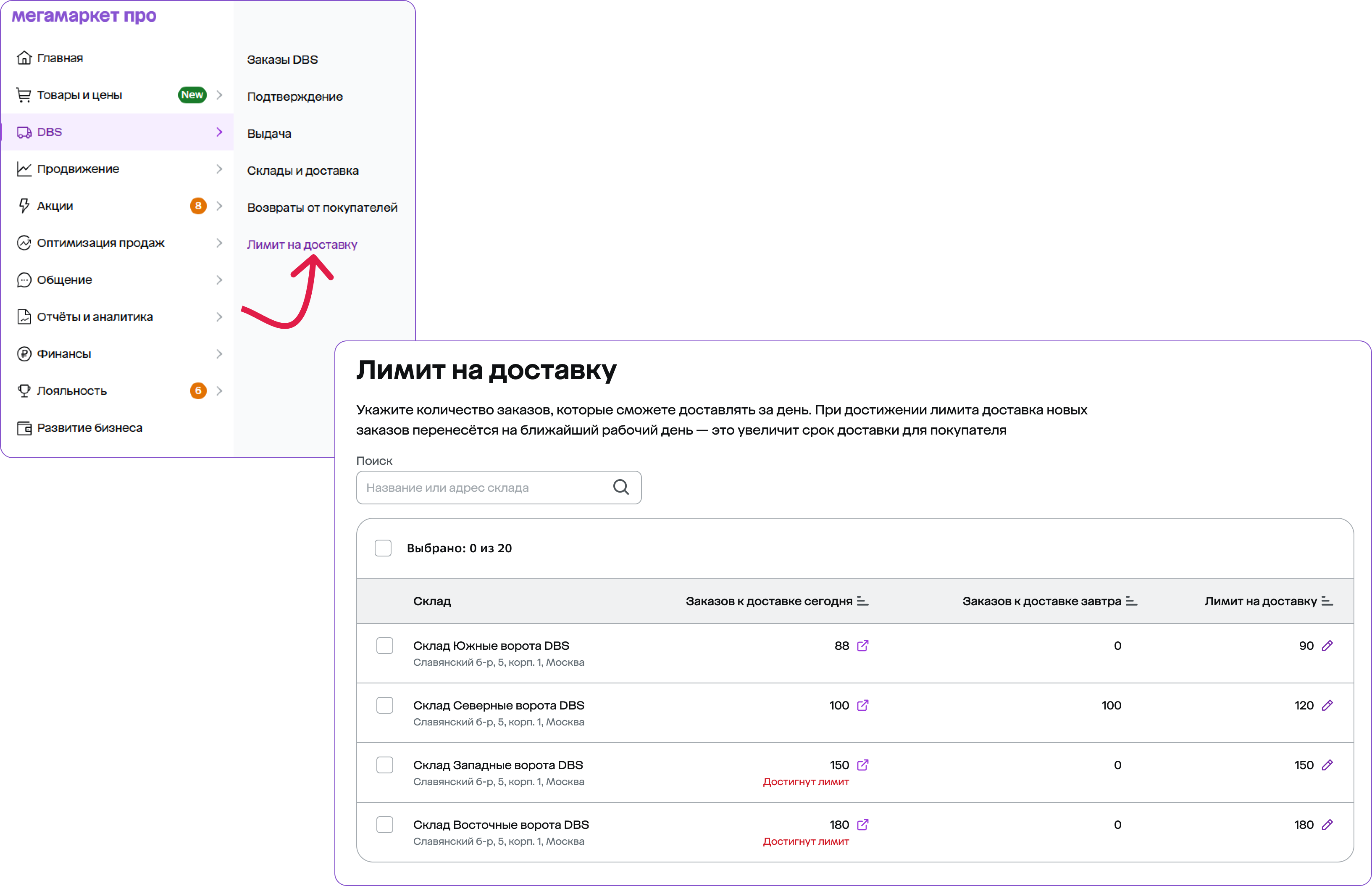1372x886 pixels.
Task: Sort by Заказов к доставке сегодня
Action: pos(862,601)
